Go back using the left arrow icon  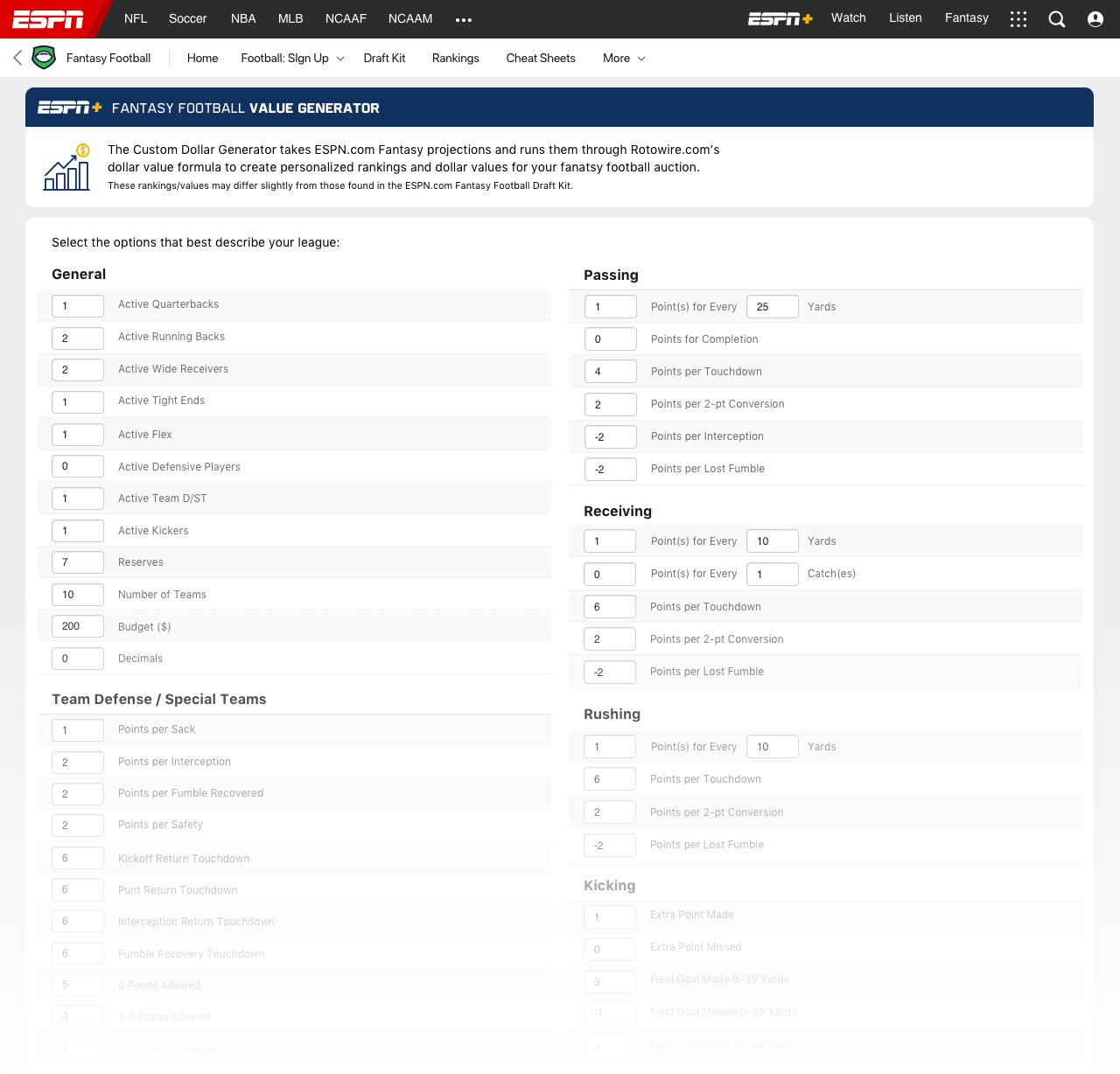click(17, 58)
